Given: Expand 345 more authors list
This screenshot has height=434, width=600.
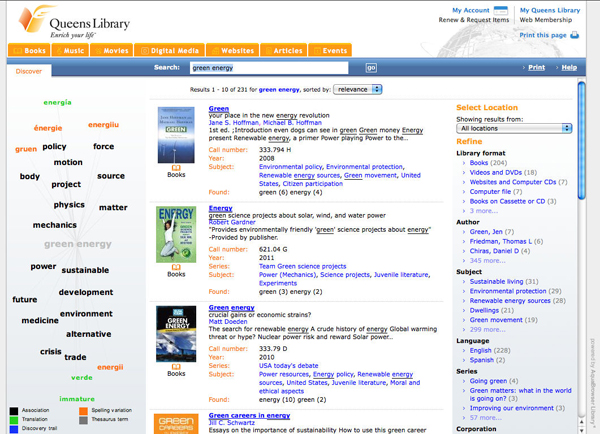Looking at the screenshot, I should click(487, 260).
